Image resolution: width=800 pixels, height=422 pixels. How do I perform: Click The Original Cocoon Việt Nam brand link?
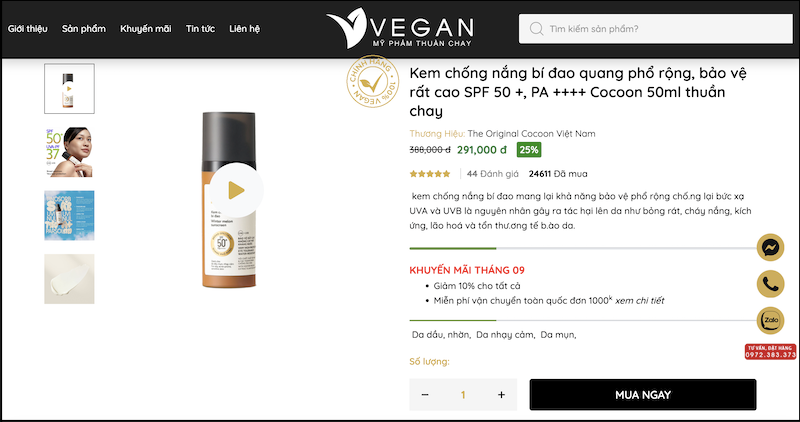point(531,134)
